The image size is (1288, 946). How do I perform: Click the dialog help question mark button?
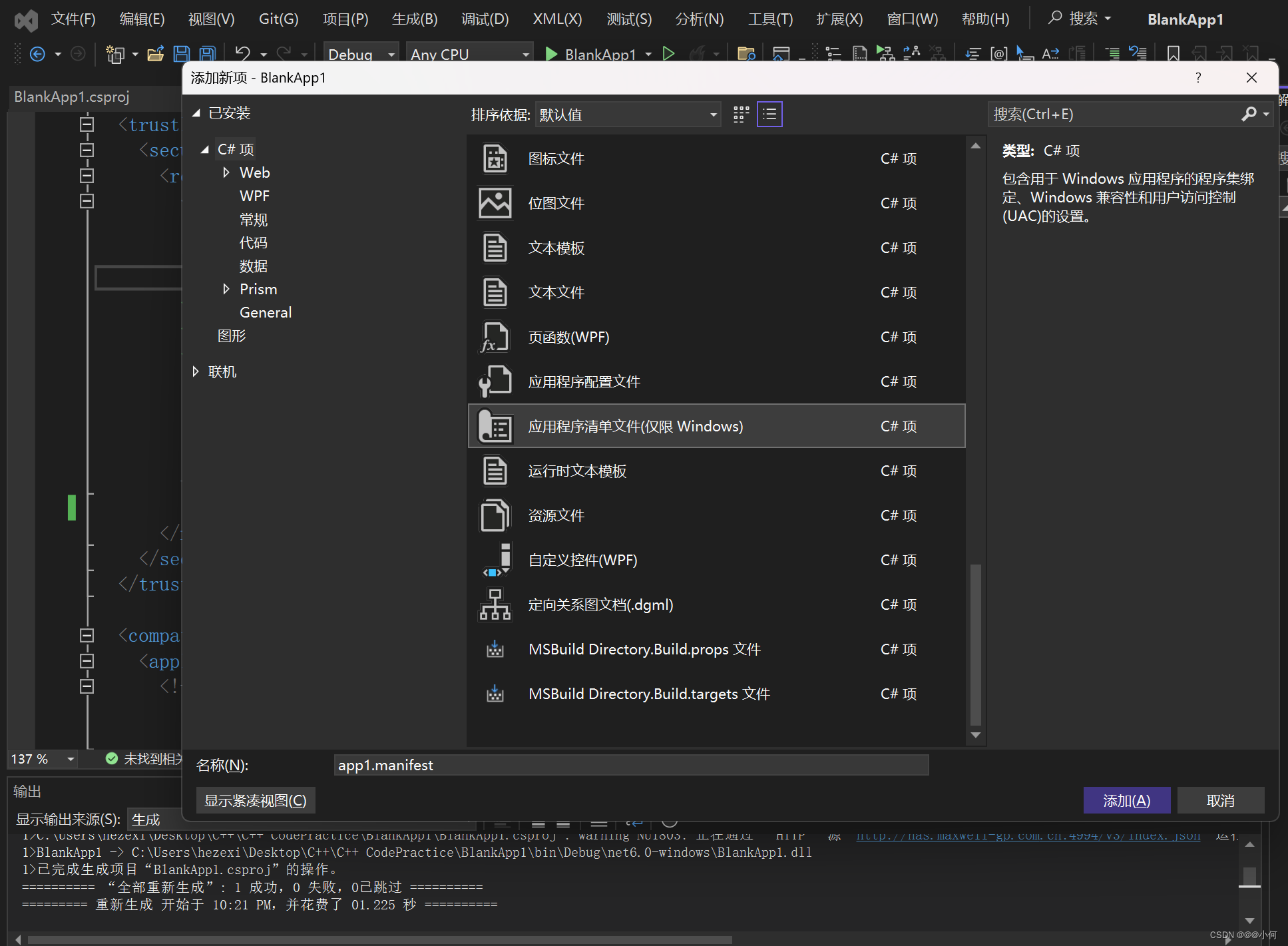pyautogui.click(x=1198, y=78)
